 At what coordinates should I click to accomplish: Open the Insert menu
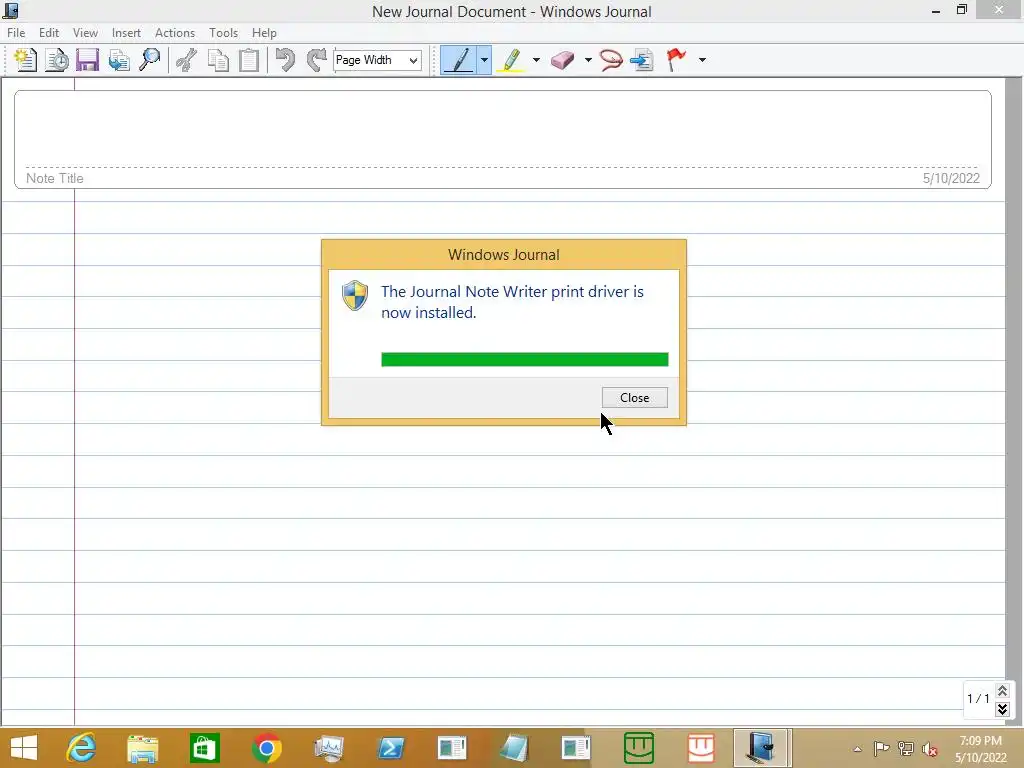(x=126, y=33)
